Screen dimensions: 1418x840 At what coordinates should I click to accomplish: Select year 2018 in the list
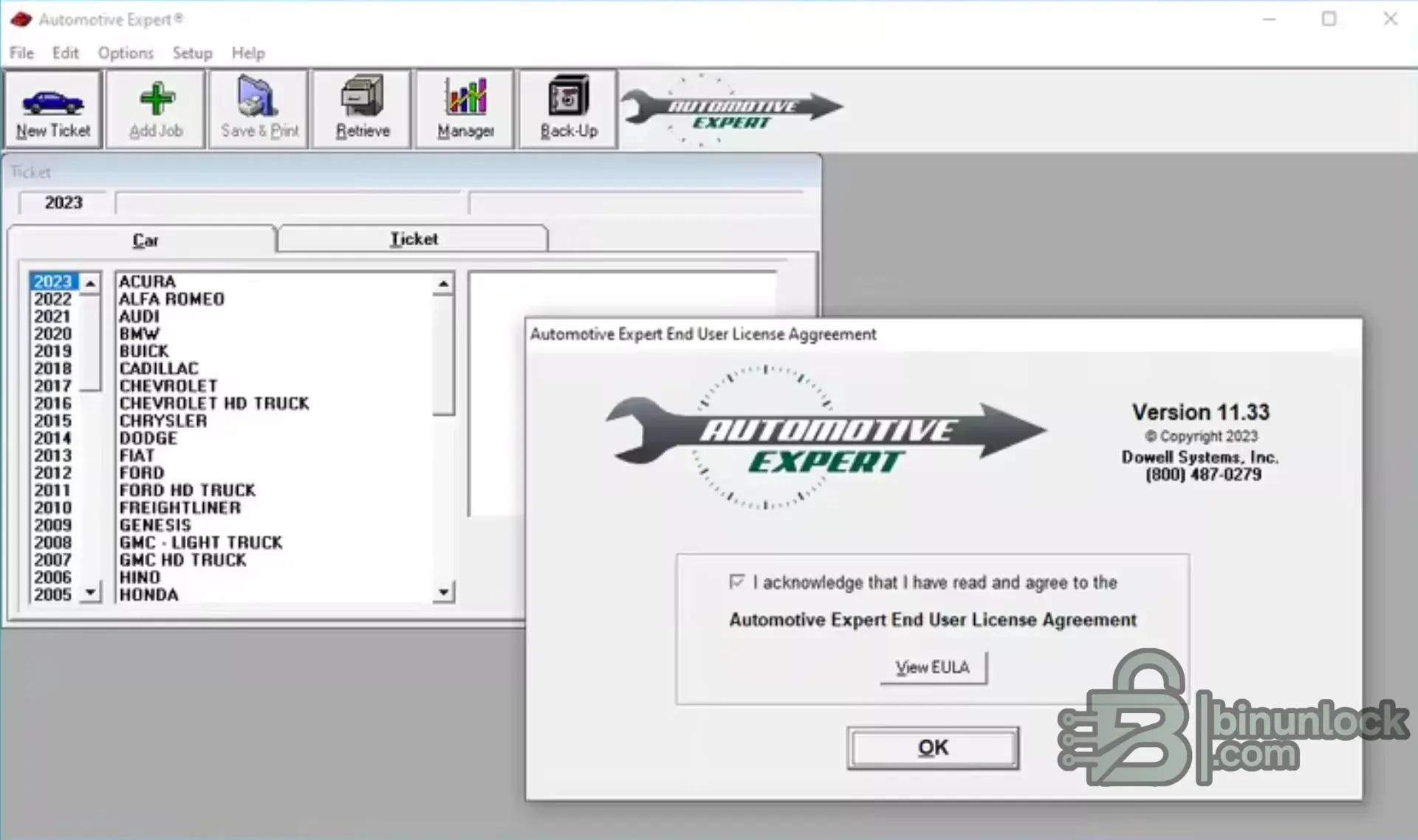click(x=53, y=368)
